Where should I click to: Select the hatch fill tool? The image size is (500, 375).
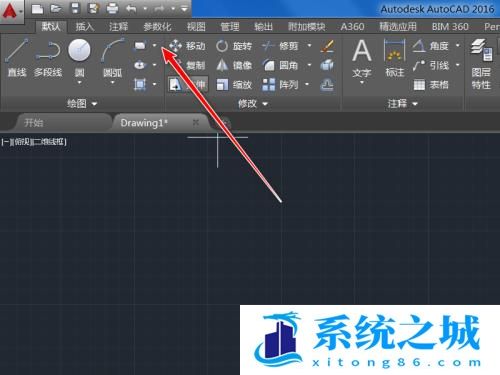[140, 84]
